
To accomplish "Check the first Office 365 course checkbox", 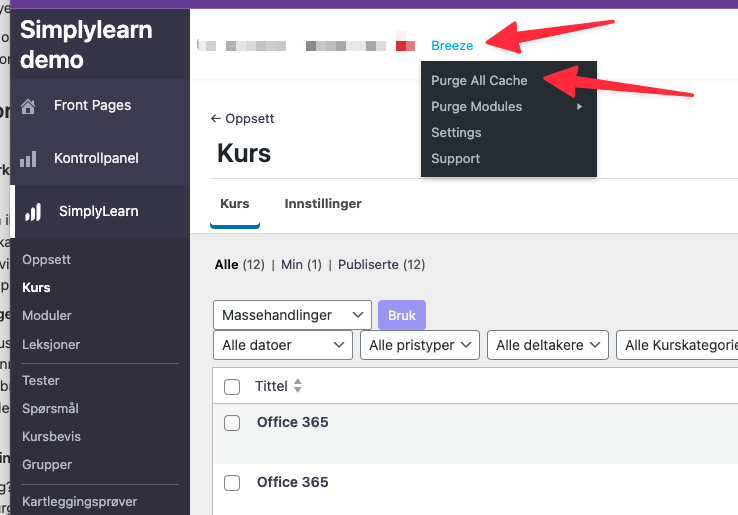I will (232, 423).
